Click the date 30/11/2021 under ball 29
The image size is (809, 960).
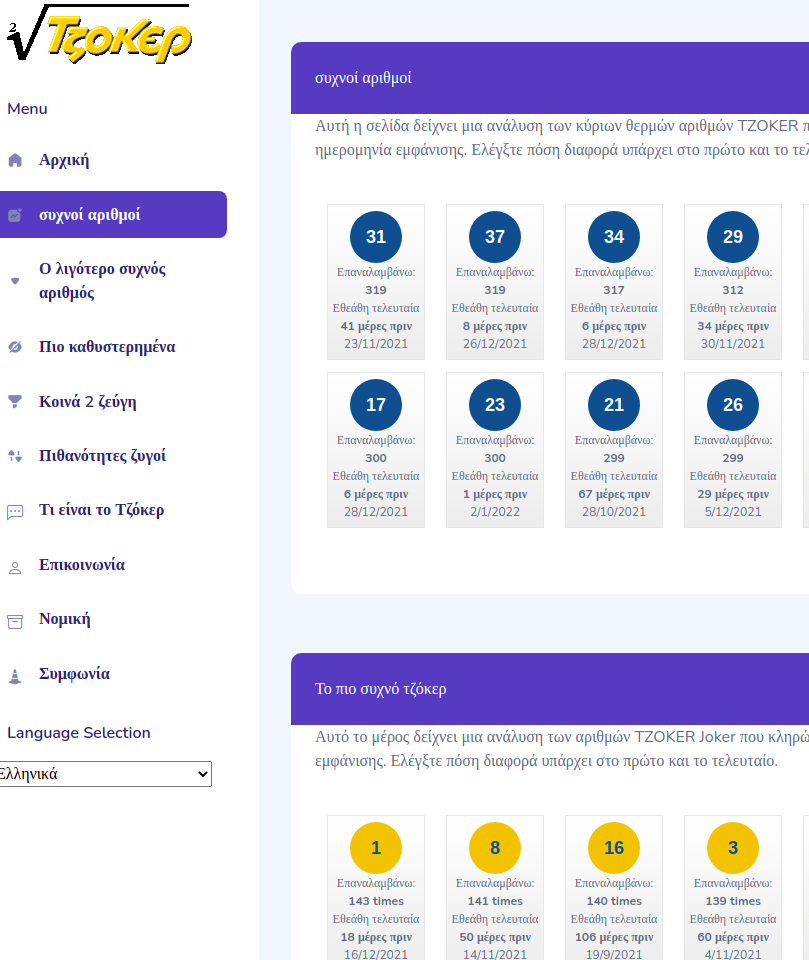point(732,343)
